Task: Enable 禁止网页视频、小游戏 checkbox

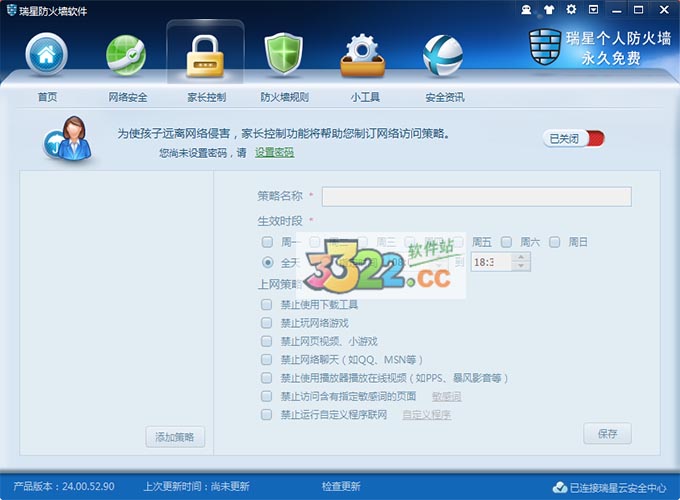Action: pyautogui.click(x=266, y=341)
